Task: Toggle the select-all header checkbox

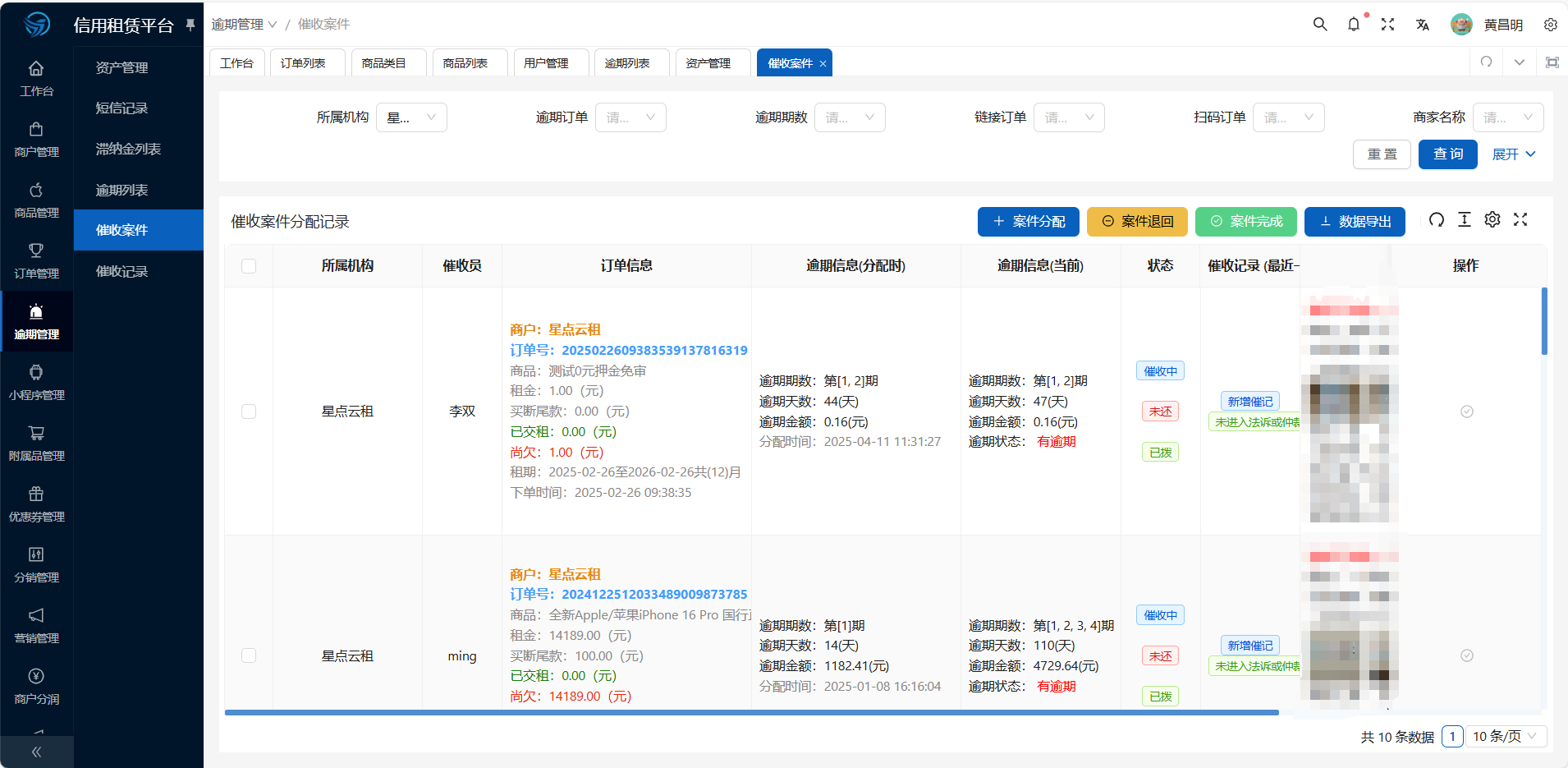Action: pyautogui.click(x=249, y=266)
